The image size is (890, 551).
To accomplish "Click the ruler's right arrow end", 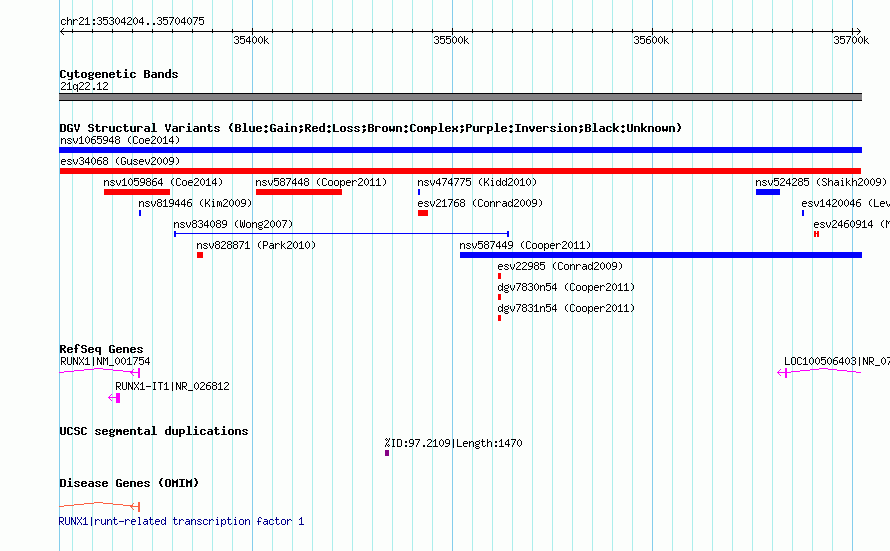I will click(858, 32).
